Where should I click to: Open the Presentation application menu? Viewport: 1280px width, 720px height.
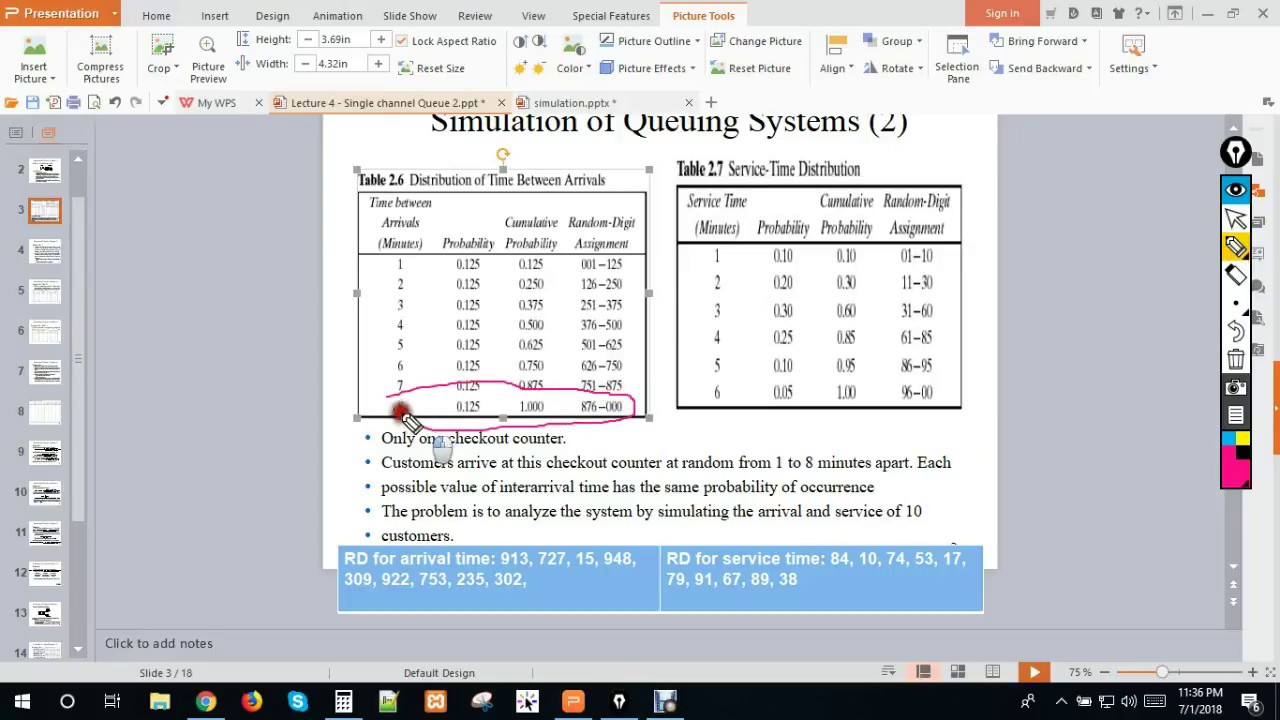pos(60,13)
